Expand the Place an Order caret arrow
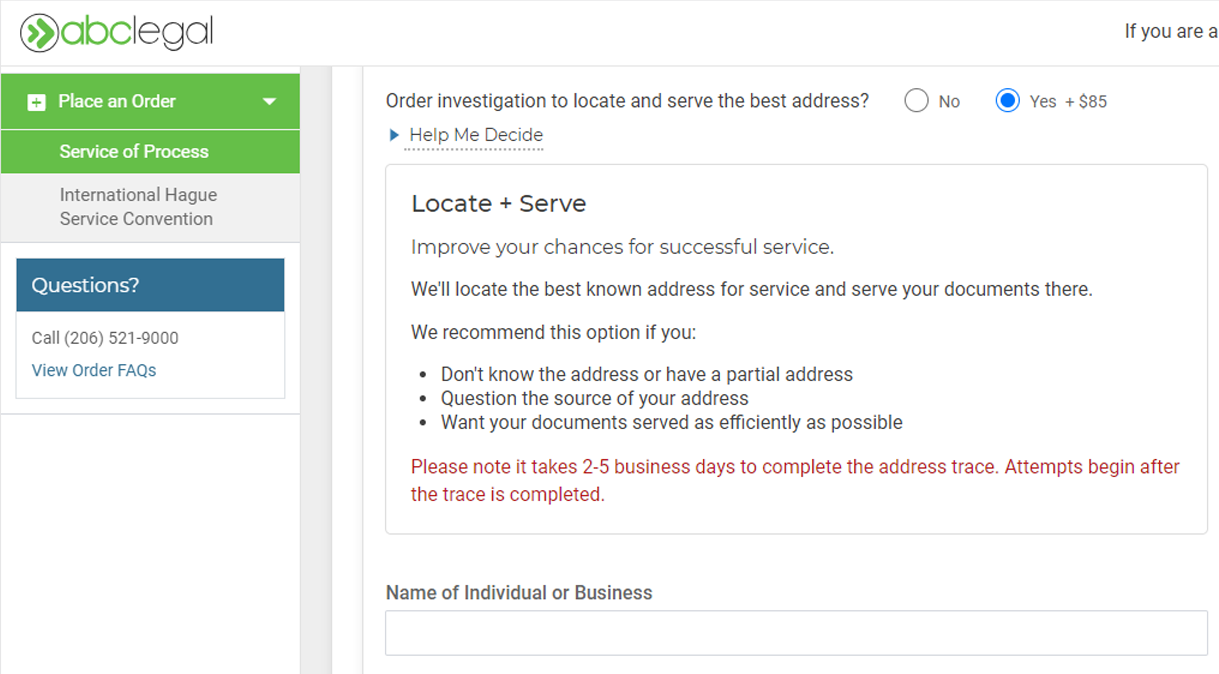Image resolution: width=1219 pixels, height=674 pixels. [269, 102]
